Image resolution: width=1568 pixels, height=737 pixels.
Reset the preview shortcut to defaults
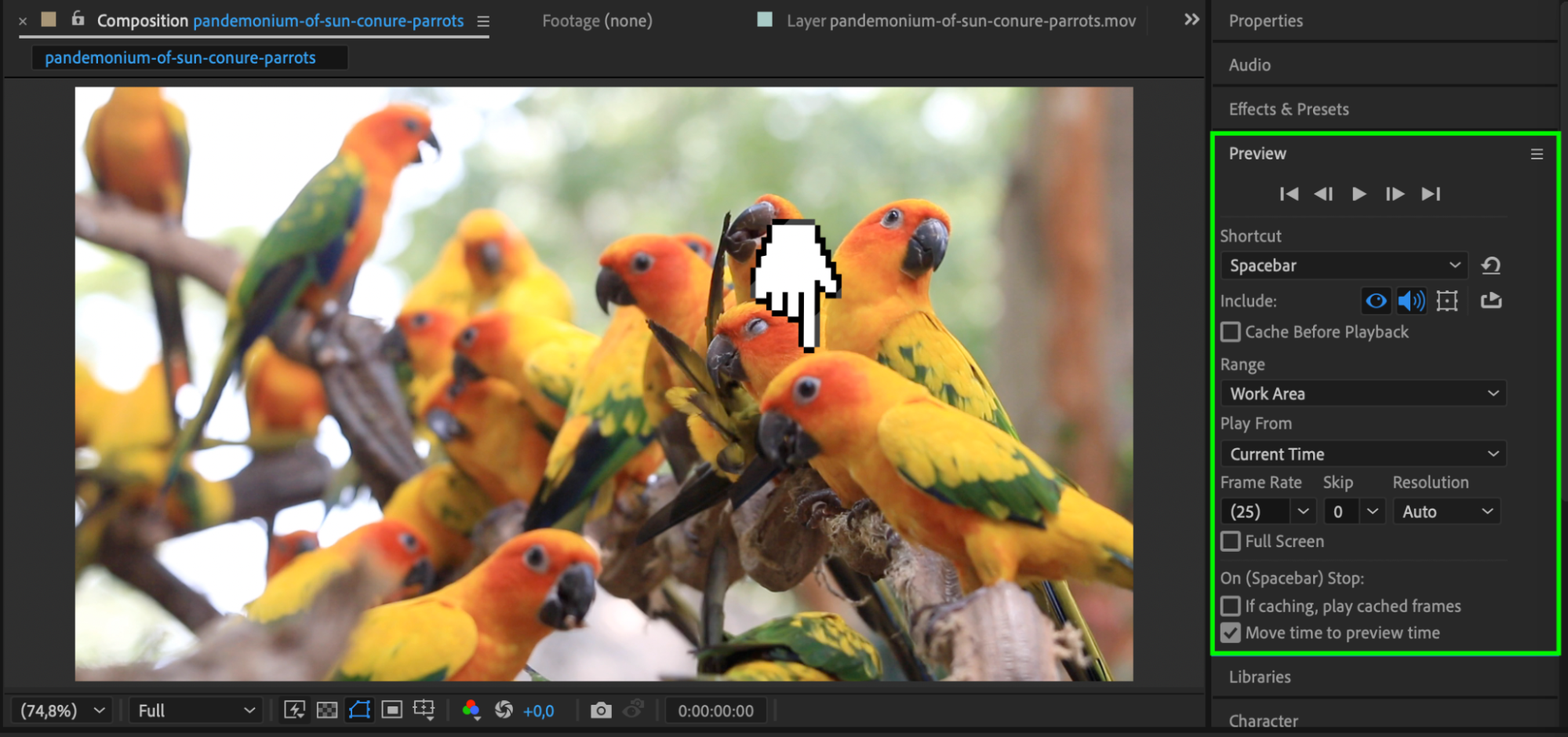click(1490, 265)
